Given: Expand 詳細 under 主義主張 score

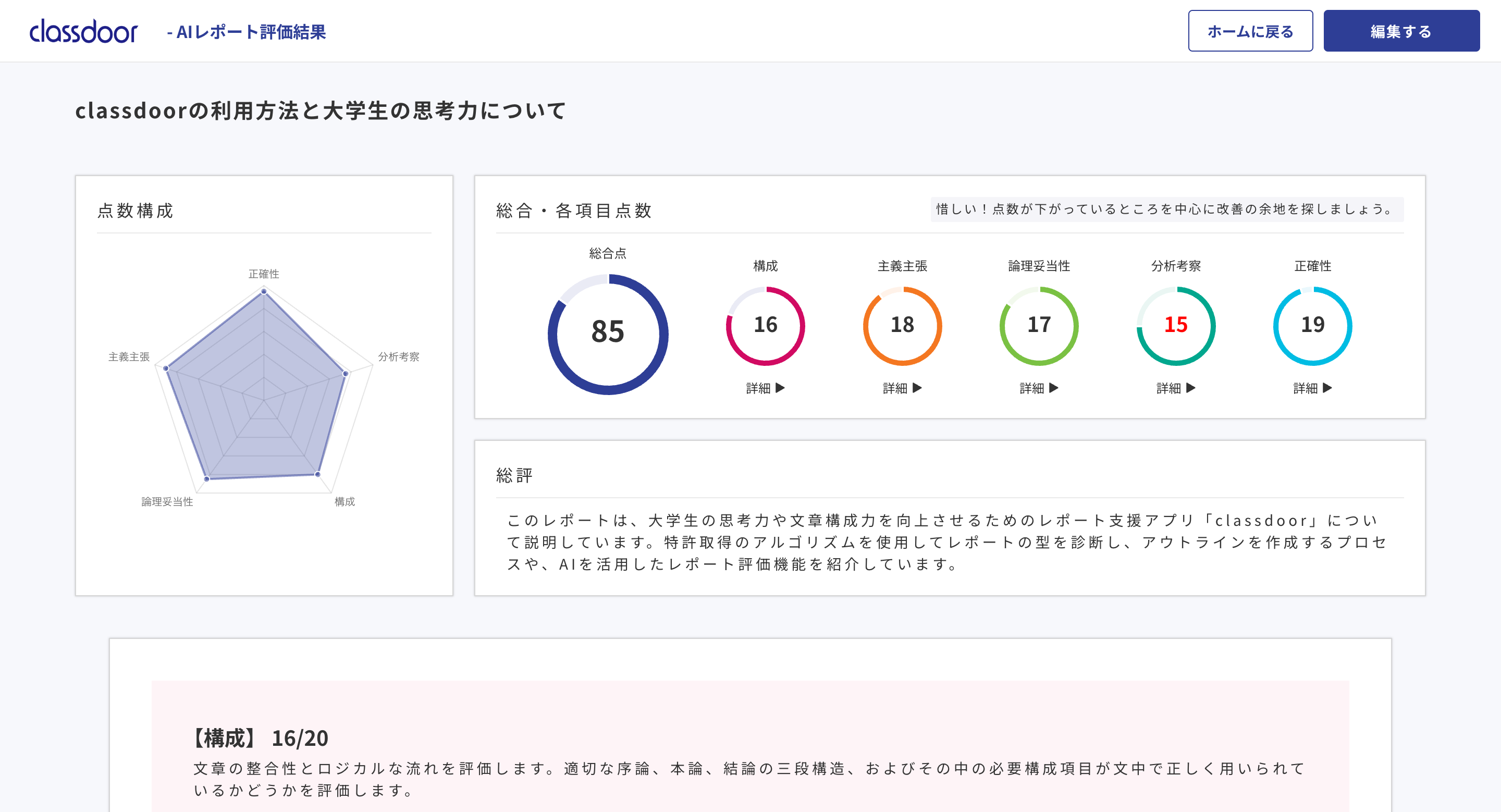Looking at the screenshot, I should pos(902,388).
